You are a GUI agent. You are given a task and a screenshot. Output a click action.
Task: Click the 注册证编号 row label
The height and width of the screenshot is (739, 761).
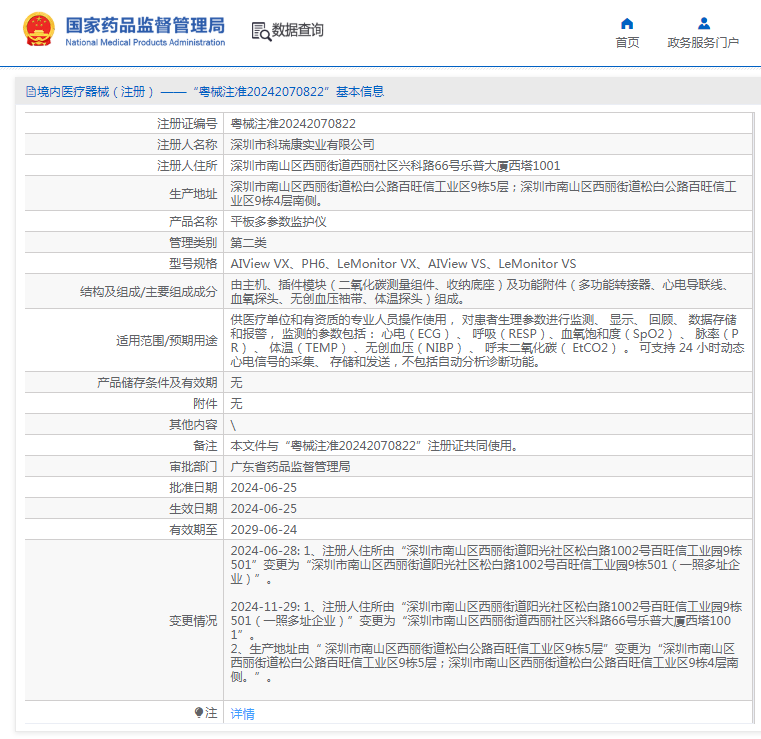187,124
